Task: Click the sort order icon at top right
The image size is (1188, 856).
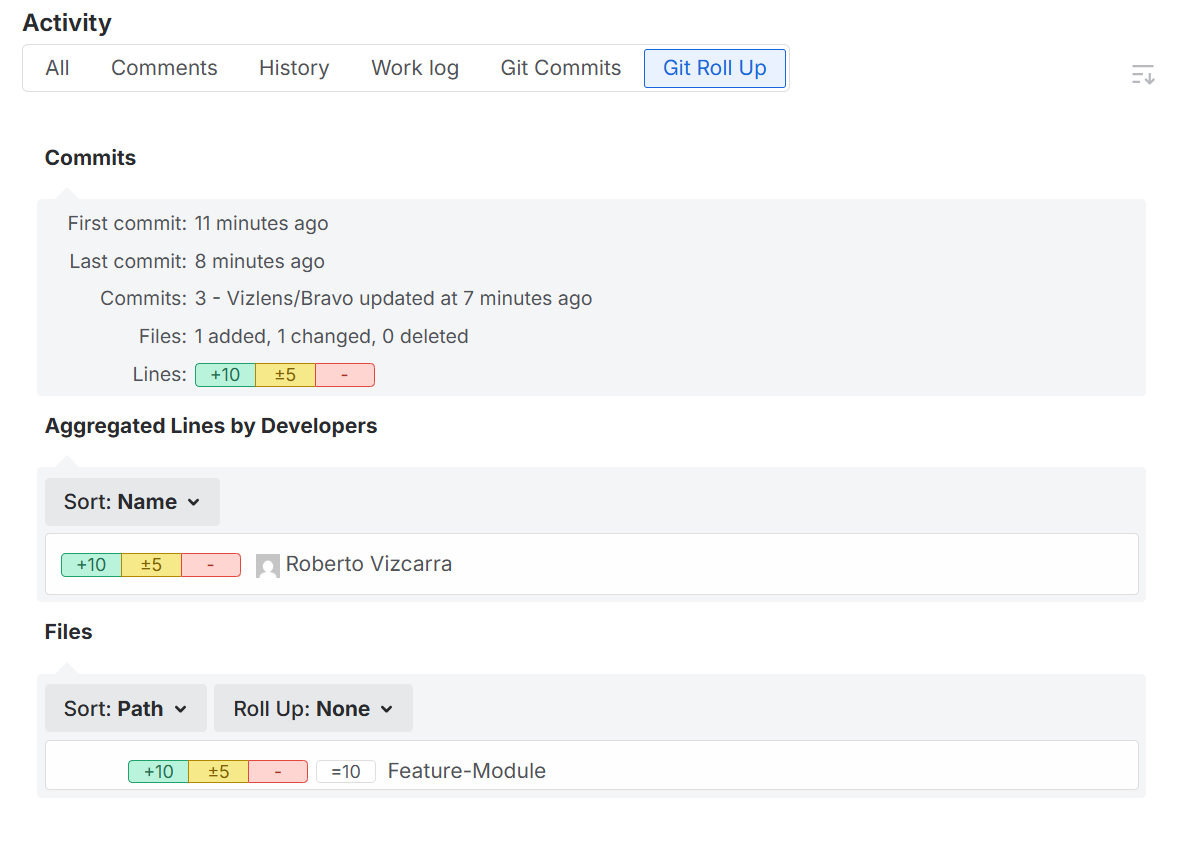Action: (x=1143, y=74)
